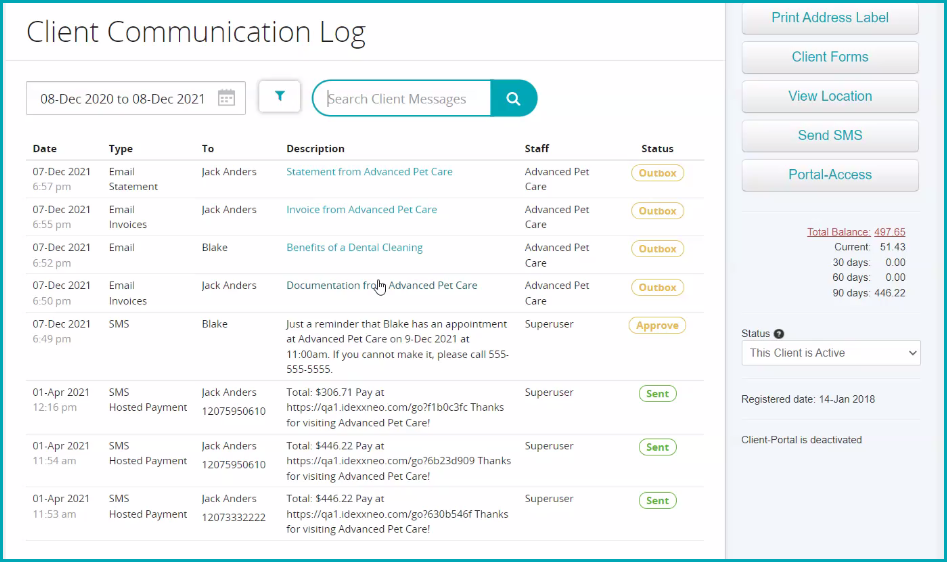Image resolution: width=947 pixels, height=562 pixels.
Task: Open Benefits of a Dental Cleaning message
Action: (x=354, y=248)
